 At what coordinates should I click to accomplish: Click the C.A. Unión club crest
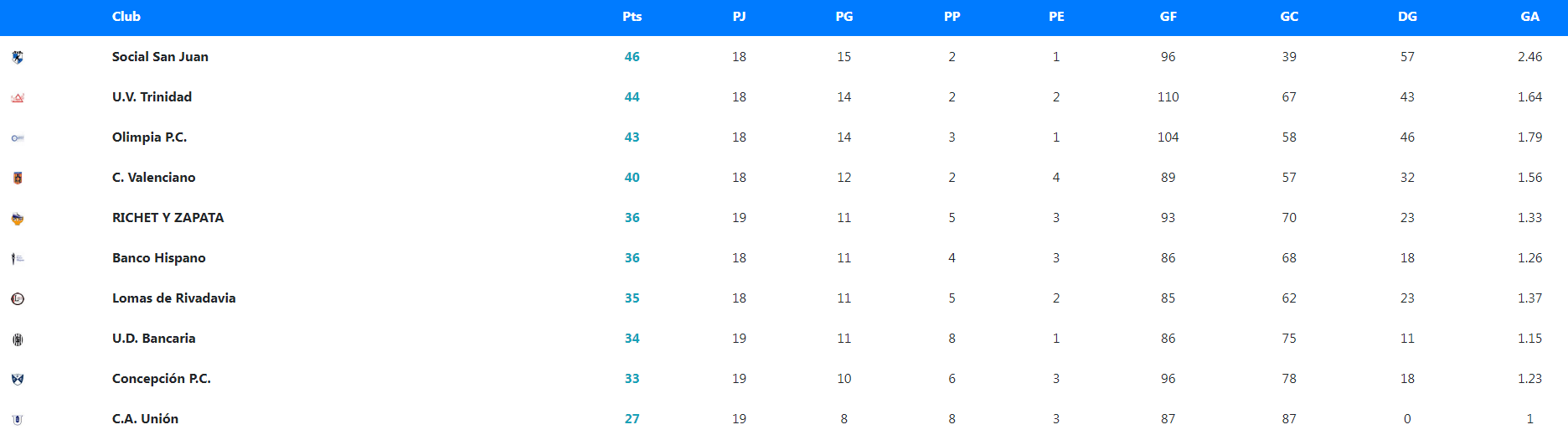18,419
